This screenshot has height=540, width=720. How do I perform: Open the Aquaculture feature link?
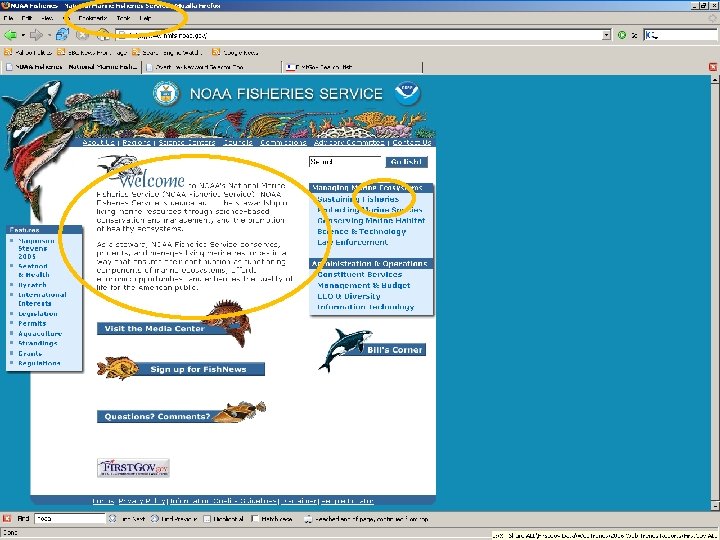click(40, 333)
